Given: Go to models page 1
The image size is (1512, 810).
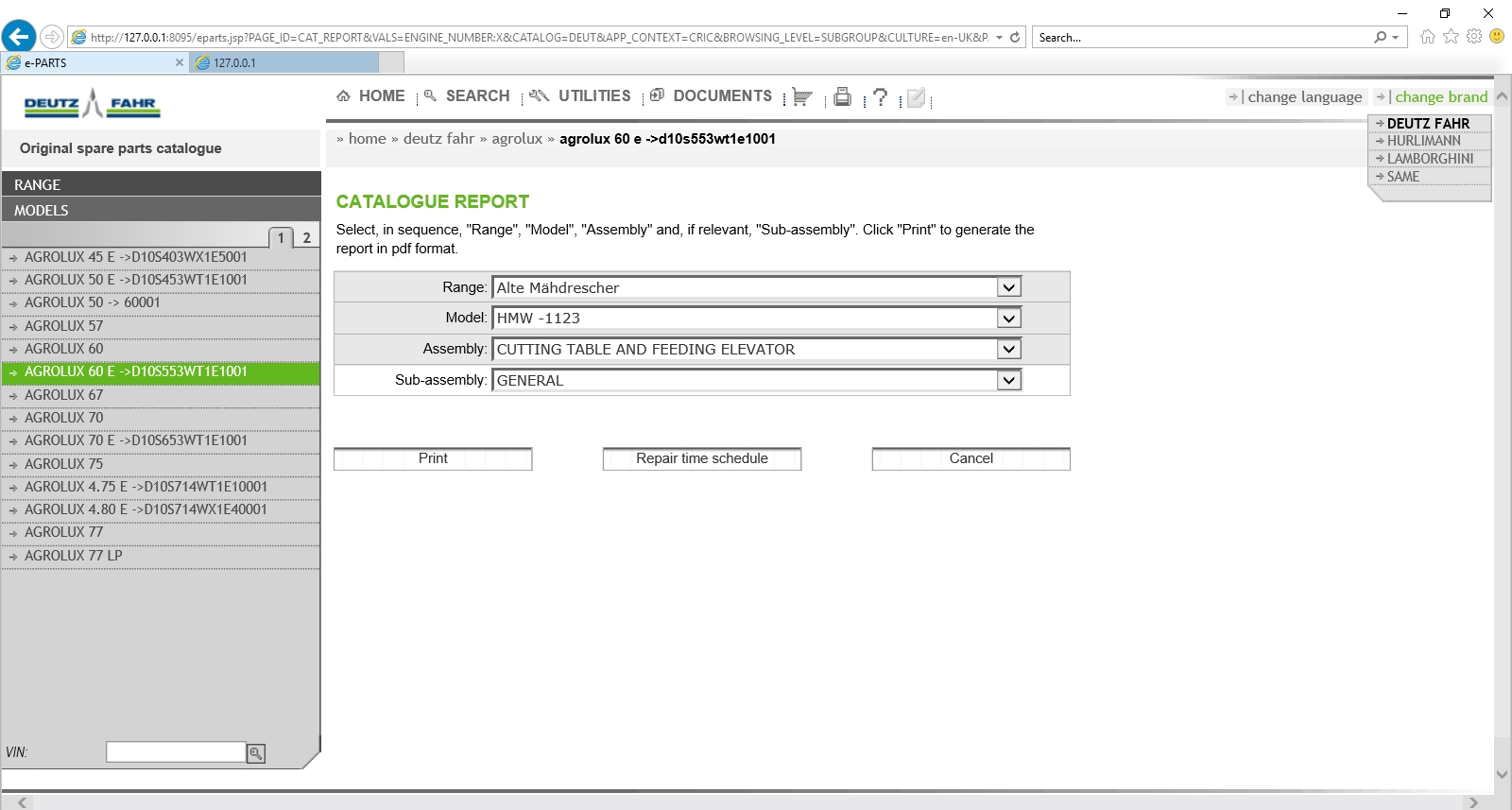Looking at the screenshot, I should click(281, 238).
